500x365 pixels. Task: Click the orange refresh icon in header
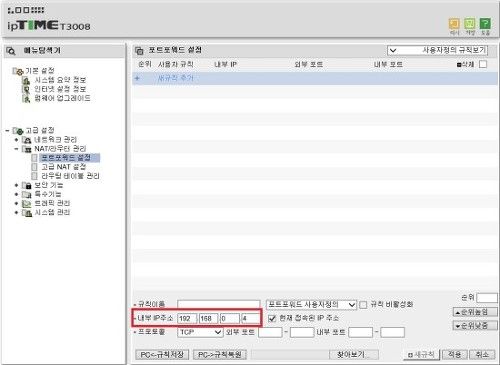(x=454, y=23)
